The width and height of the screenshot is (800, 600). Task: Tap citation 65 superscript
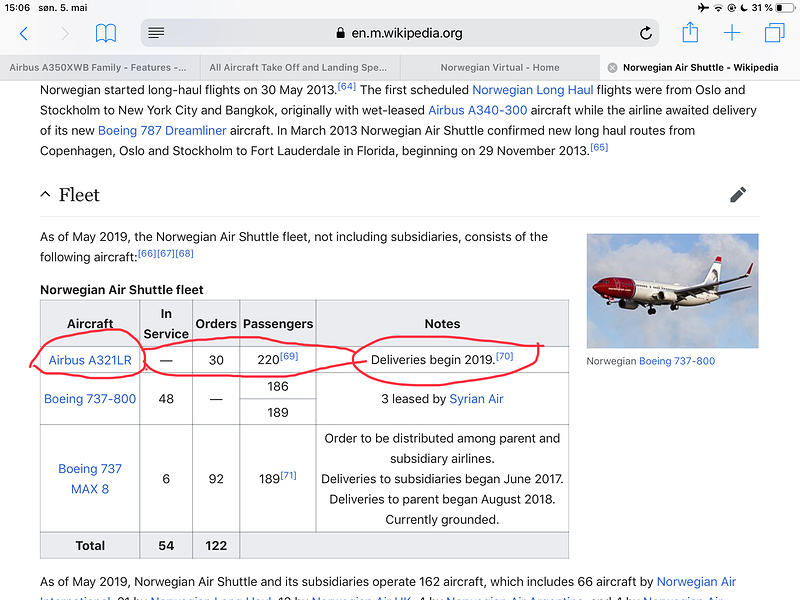click(x=599, y=147)
